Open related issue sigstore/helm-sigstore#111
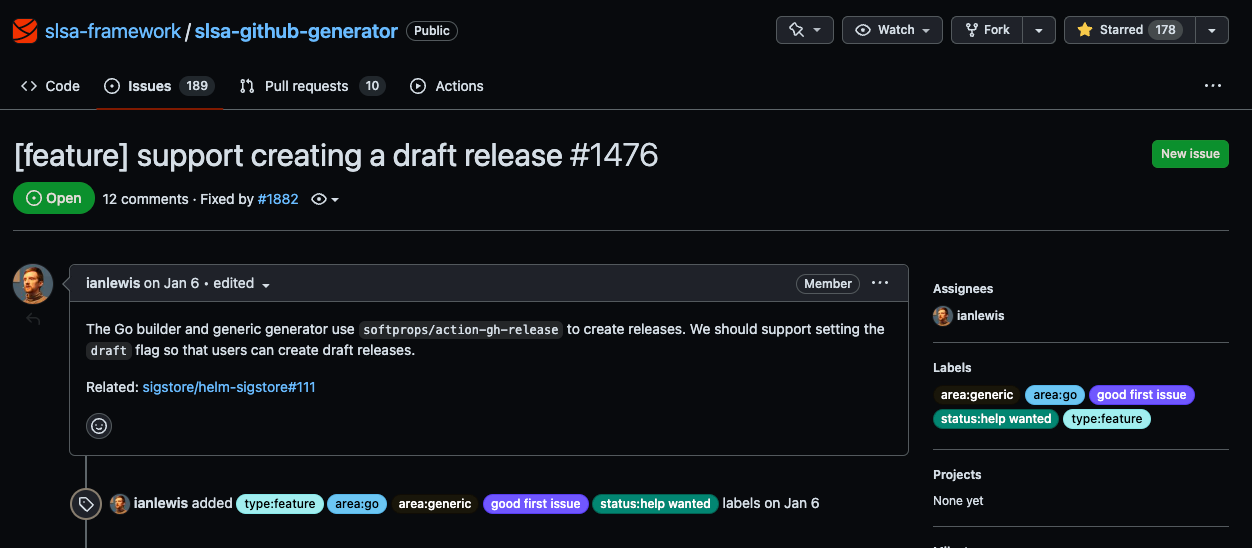This screenshot has width=1252, height=548. (229, 386)
